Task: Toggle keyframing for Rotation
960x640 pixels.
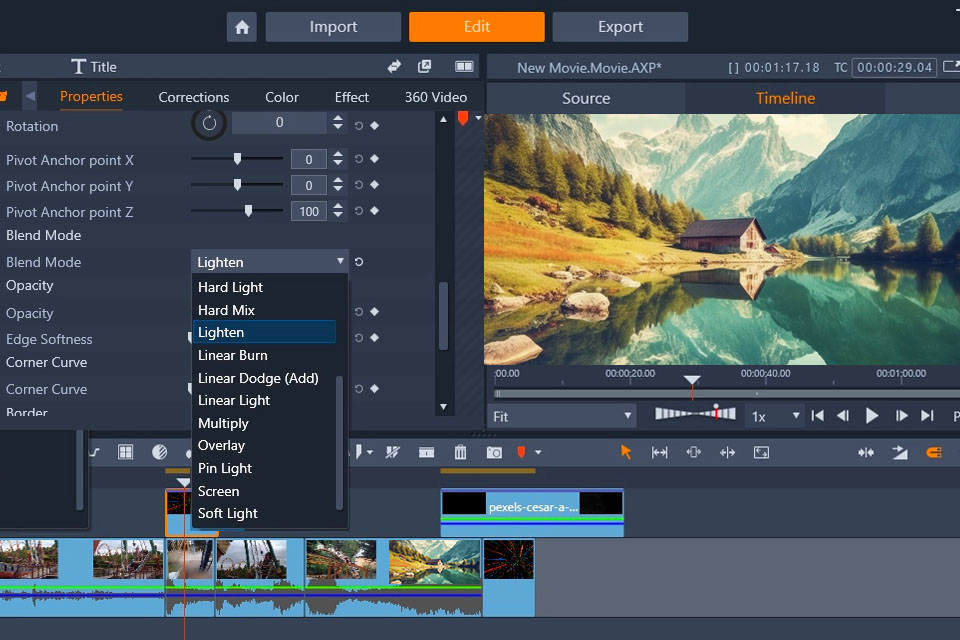Action: (x=375, y=126)
